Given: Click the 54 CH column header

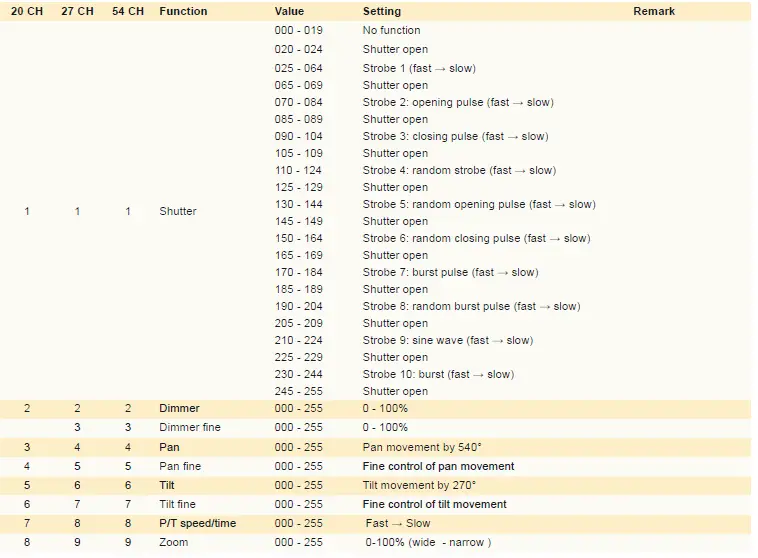Looking at the screenshot, I should click(128, 11).
